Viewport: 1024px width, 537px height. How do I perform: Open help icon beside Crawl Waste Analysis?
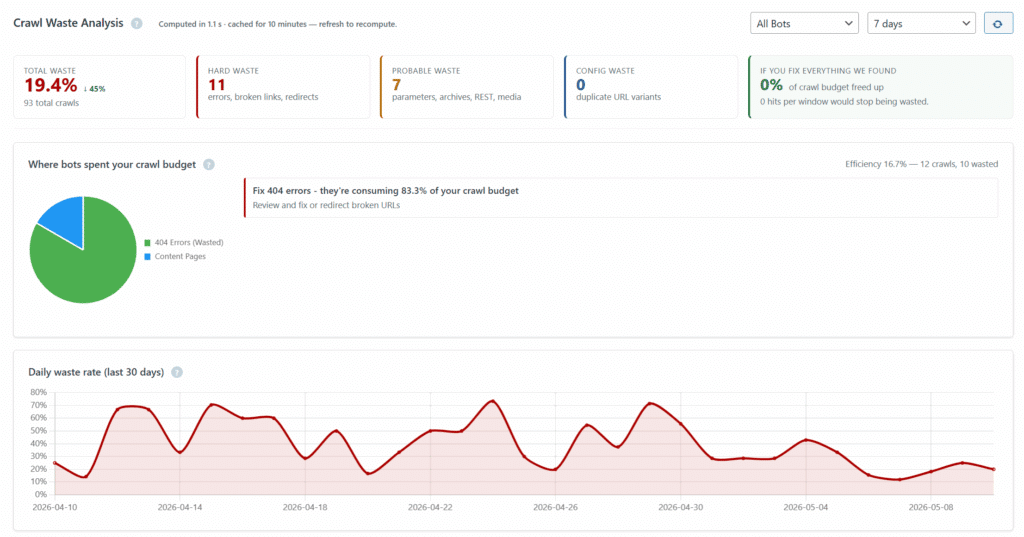pos(136,24)
